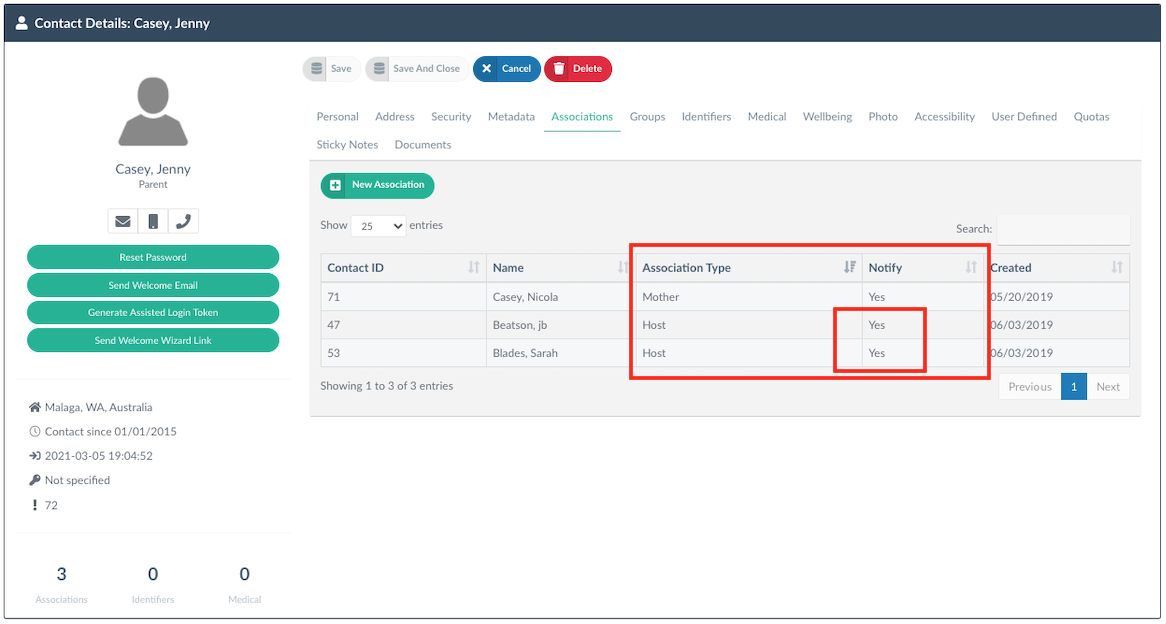The height and width of the screenshot is (624, 1166).
Task: Click the Mother association type cell
Action: pyautogui.click(x=749, y=297)
